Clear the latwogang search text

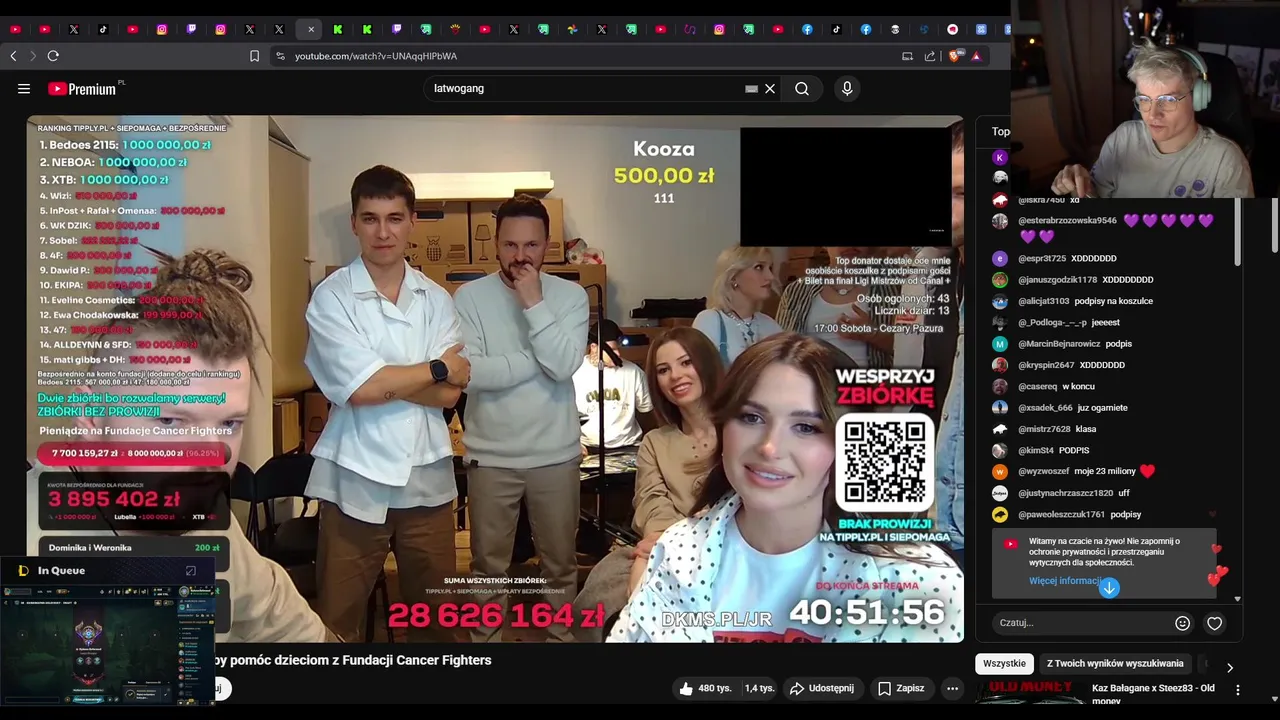[770, 89]
